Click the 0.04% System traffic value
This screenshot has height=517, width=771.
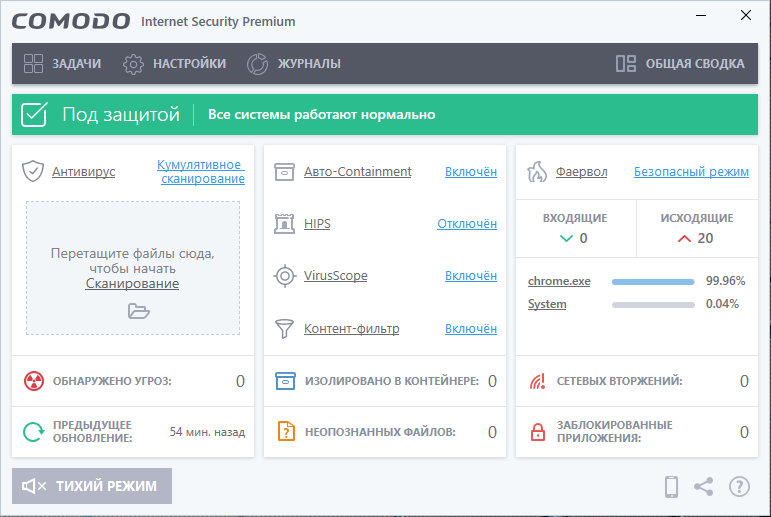(722, 304)
